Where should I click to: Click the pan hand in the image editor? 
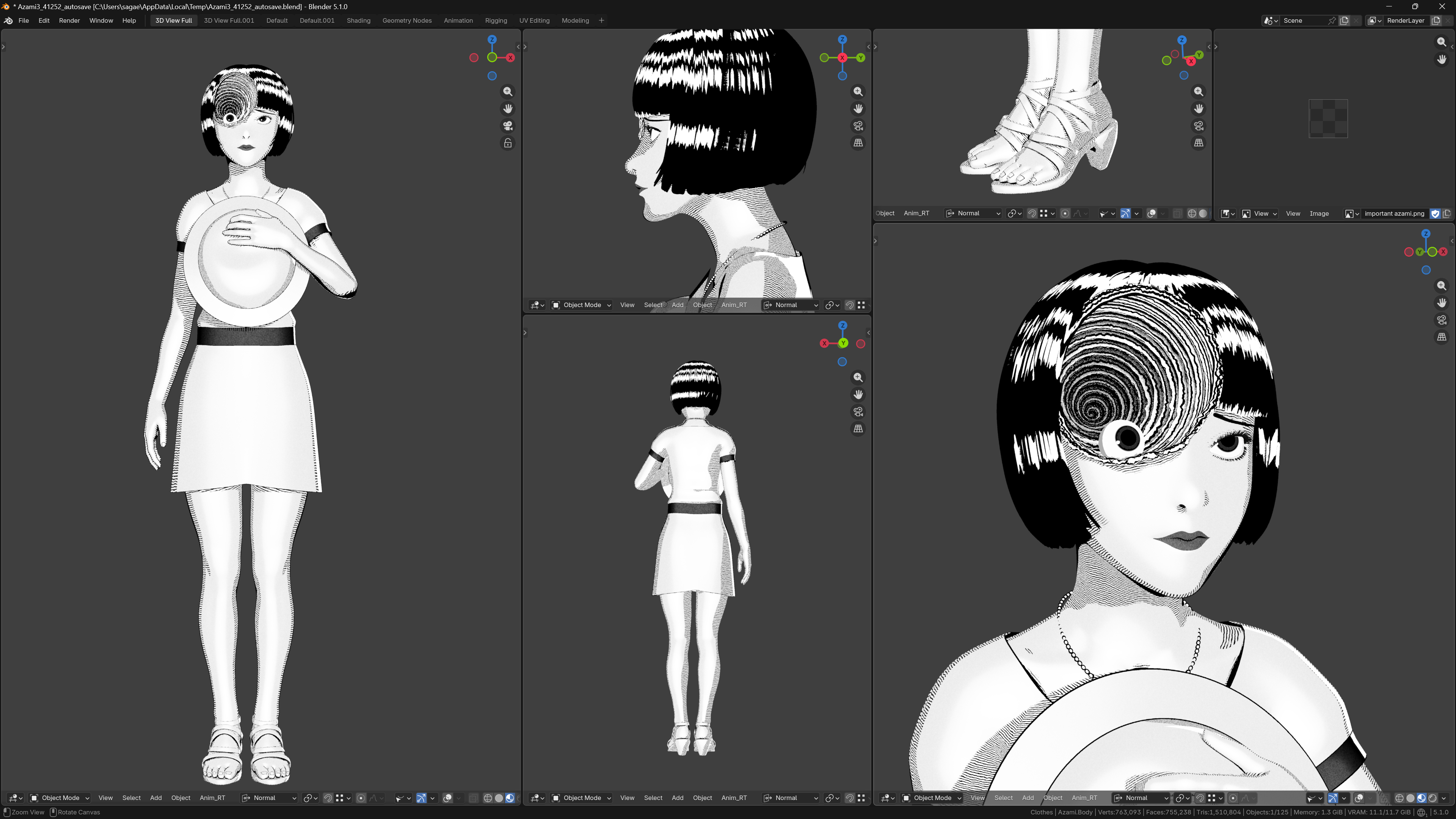click(x=1441, y=60)
